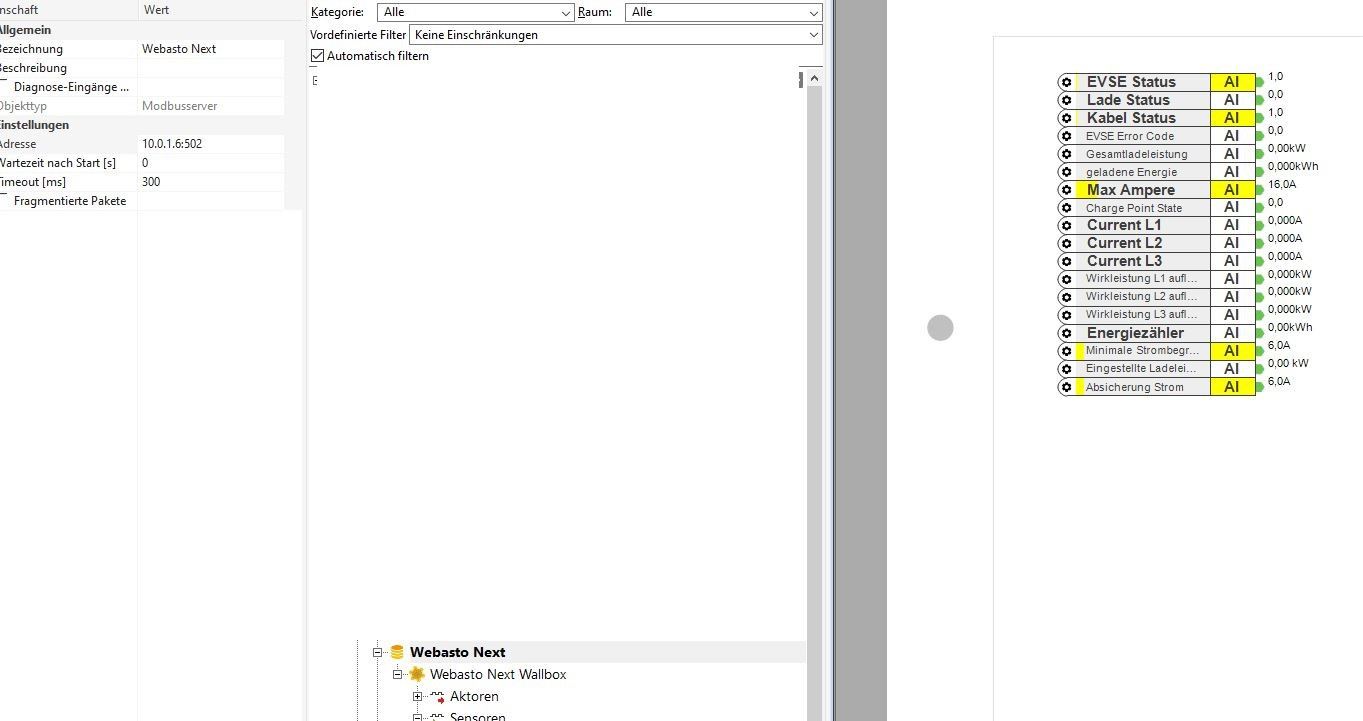Click the gear icon beside Current L1
This screenshot has width=1363, height=721.
click(1066, 225)
